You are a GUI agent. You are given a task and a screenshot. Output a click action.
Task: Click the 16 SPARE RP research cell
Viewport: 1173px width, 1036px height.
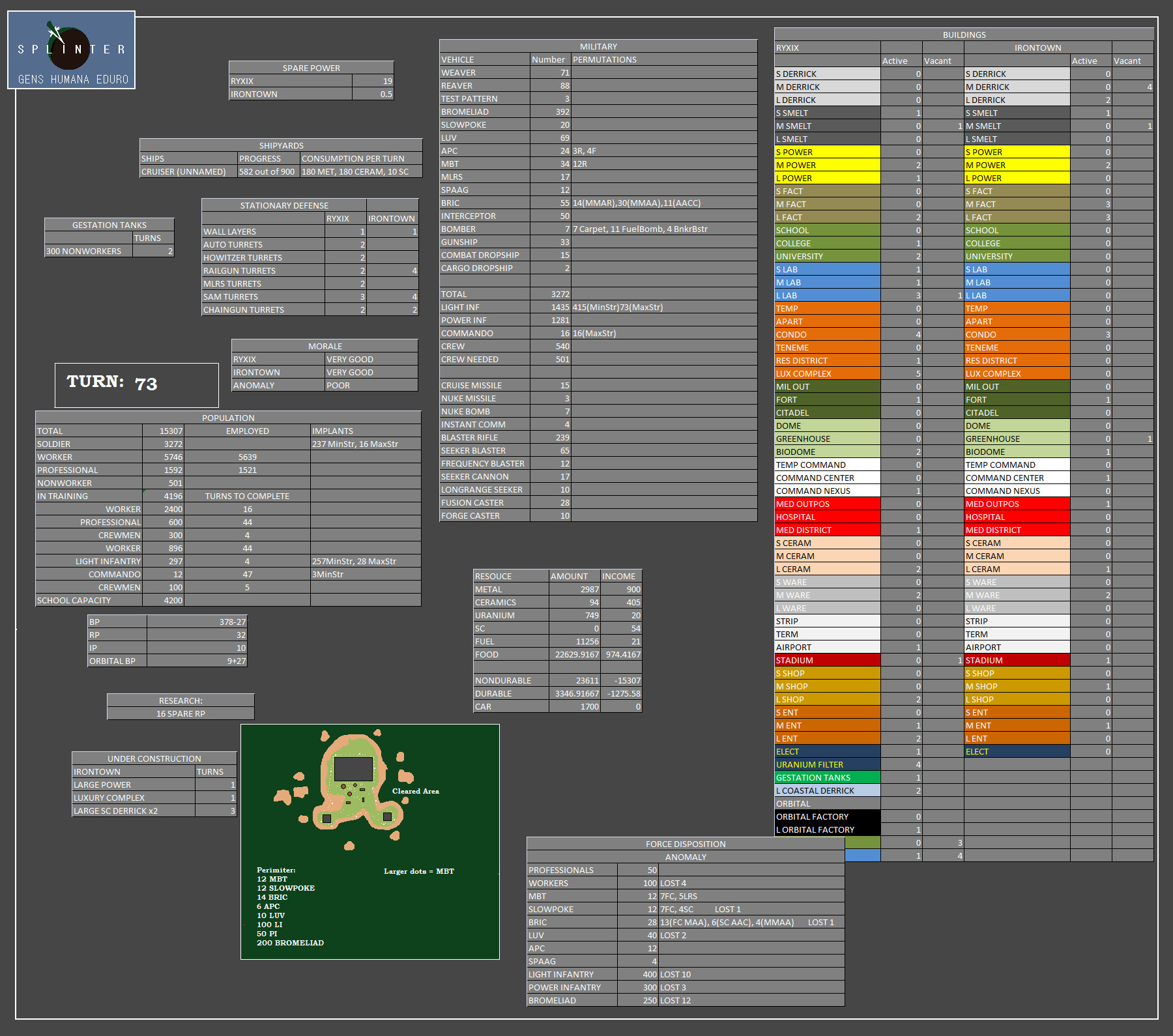tap(181, 714)
